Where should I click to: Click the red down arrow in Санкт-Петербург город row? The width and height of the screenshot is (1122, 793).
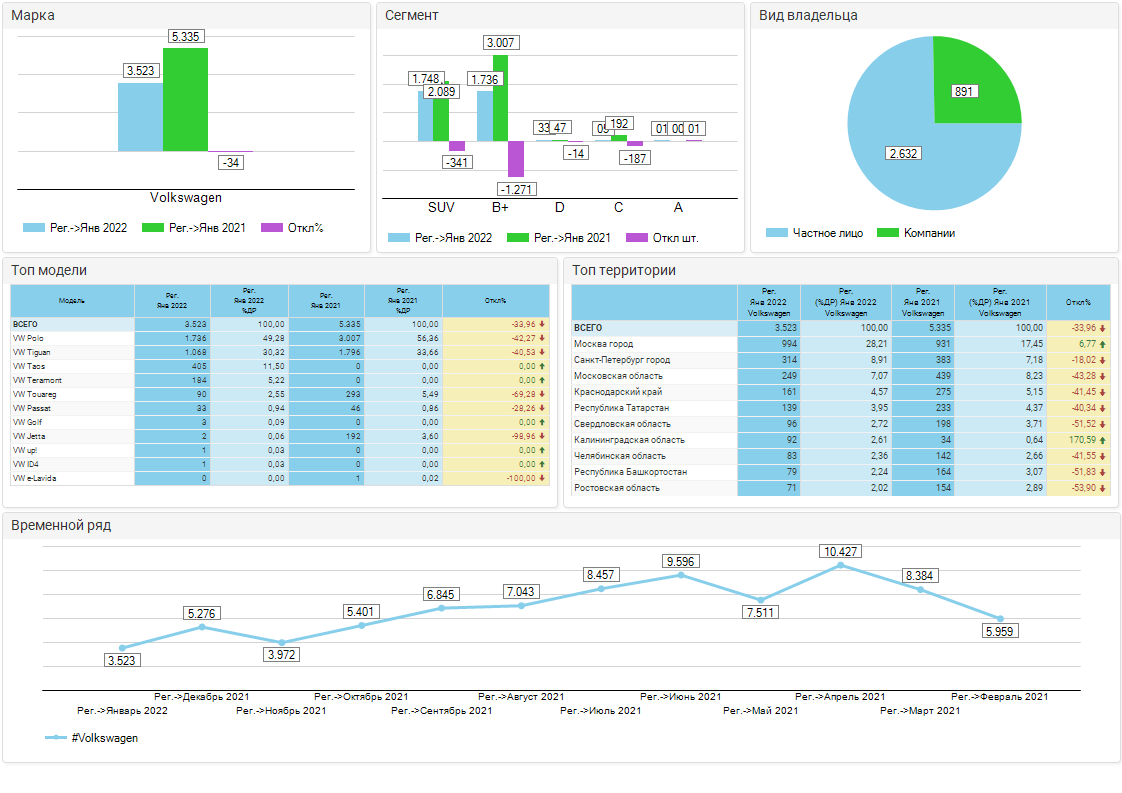1102,360
